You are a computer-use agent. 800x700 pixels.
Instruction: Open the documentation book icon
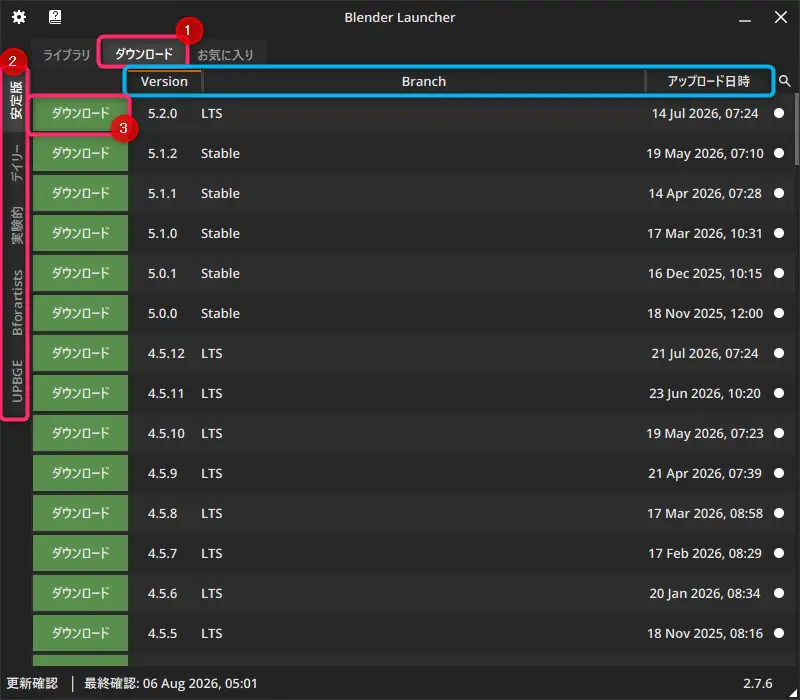(55, 17)
